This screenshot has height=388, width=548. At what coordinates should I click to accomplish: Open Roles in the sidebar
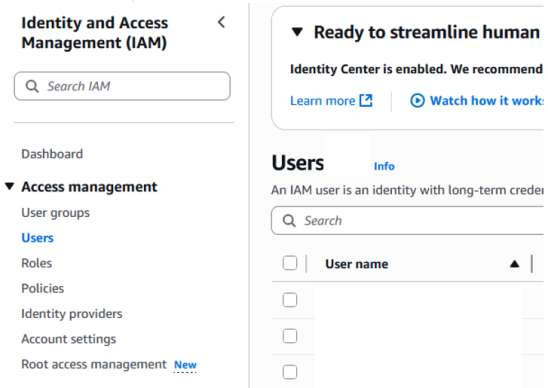37,263
